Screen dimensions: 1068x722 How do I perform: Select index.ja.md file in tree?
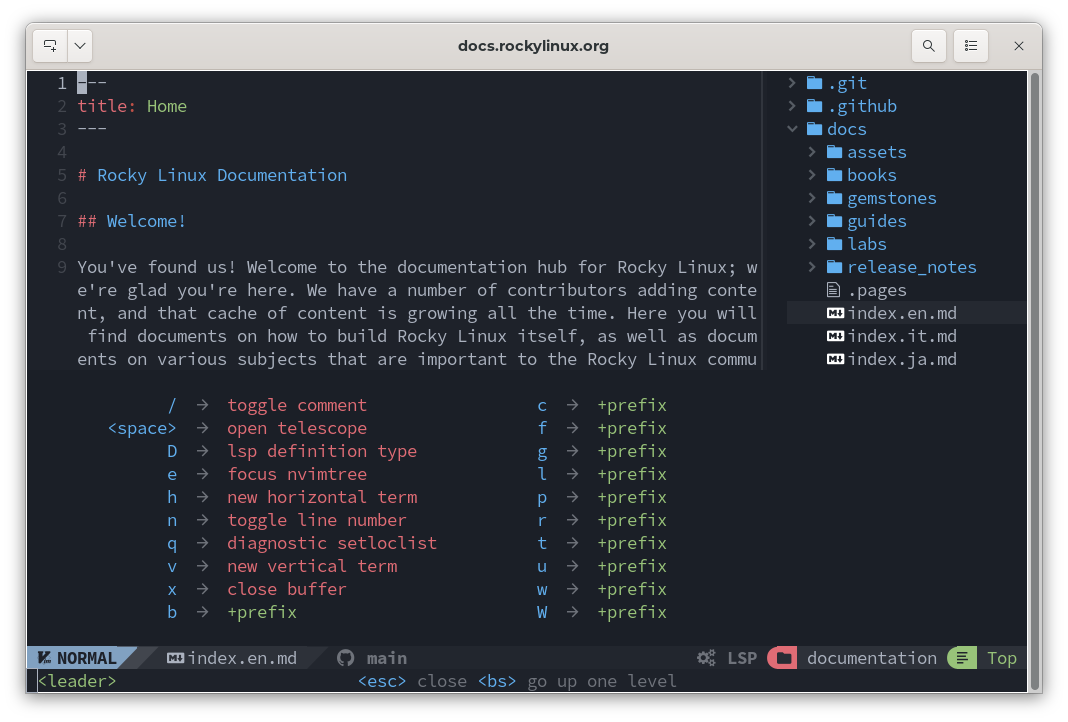(901, 359)
